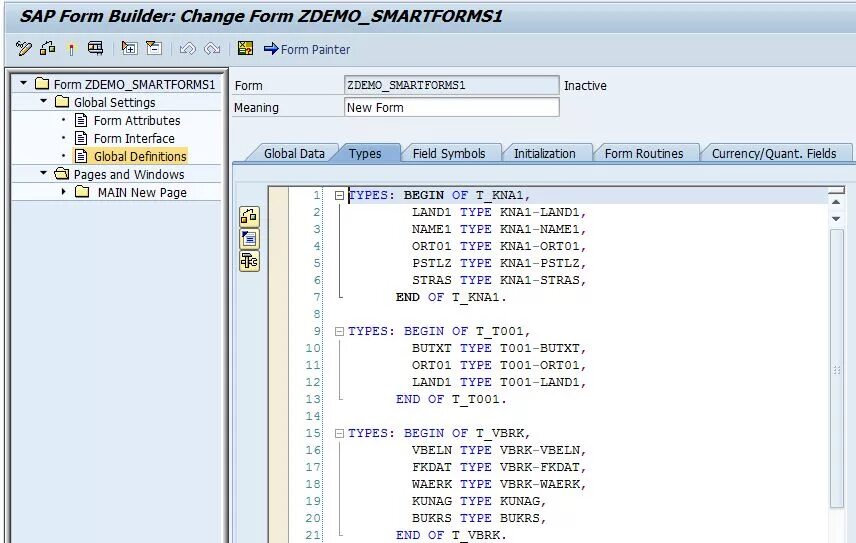Click the Meaning field containing New Form
Viewport: 856px width, 543px height.
pos(451,108)
